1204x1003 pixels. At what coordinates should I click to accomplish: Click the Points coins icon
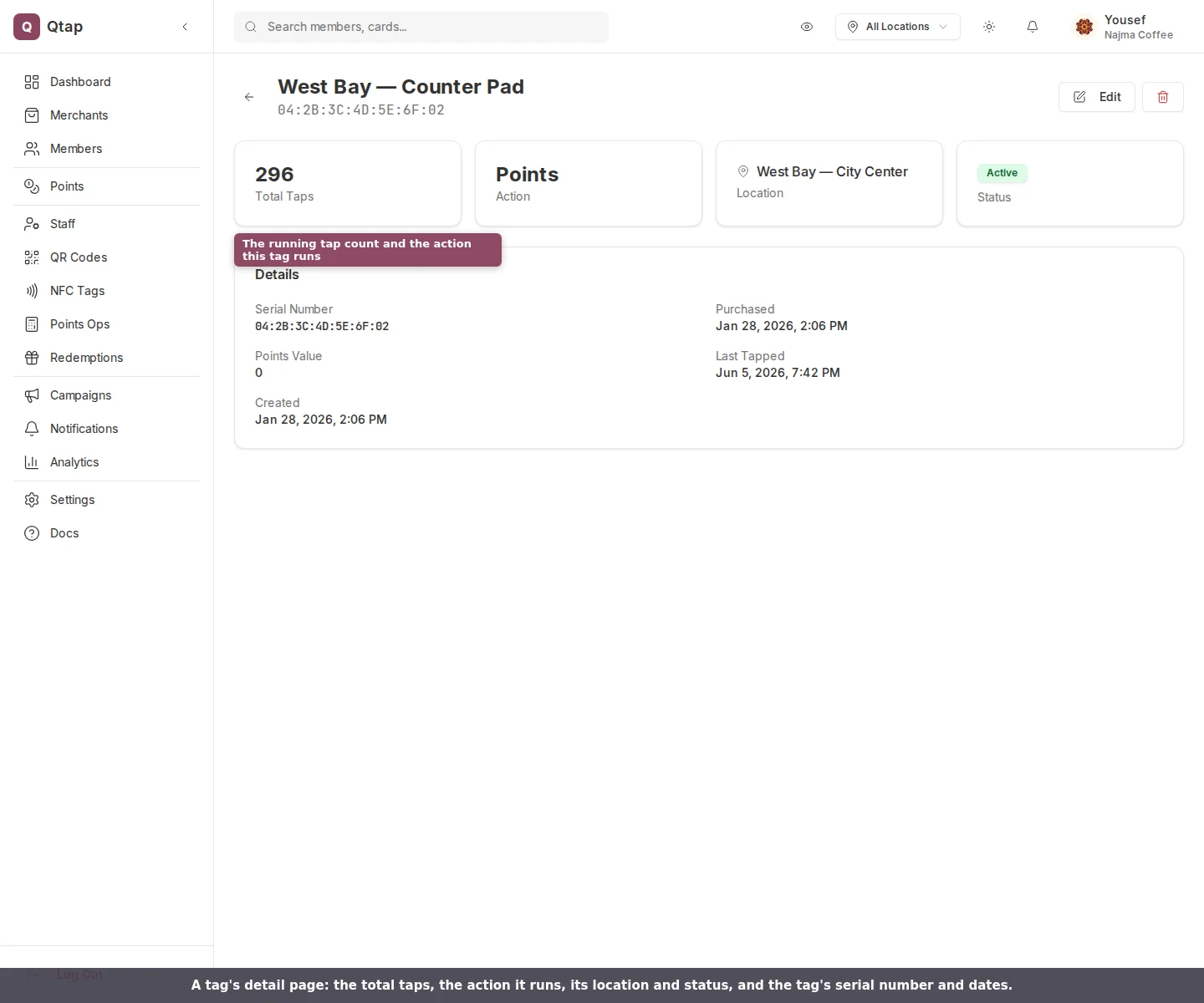tap(32, 186)
